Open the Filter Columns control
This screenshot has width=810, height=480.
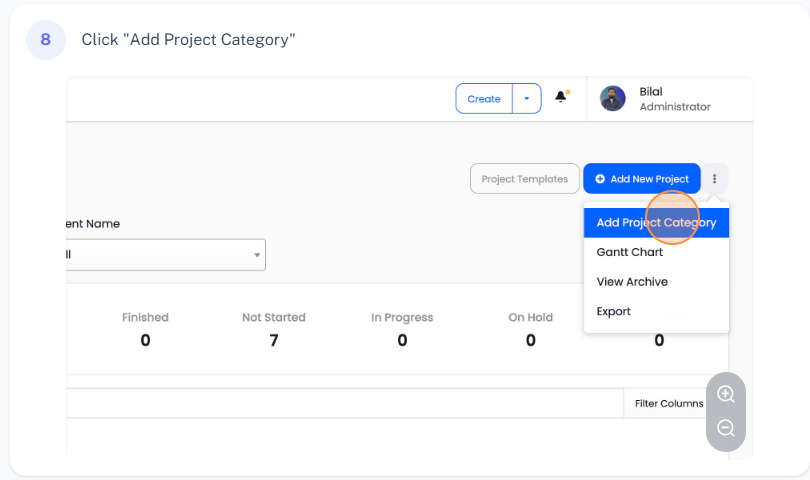[669, 403]
